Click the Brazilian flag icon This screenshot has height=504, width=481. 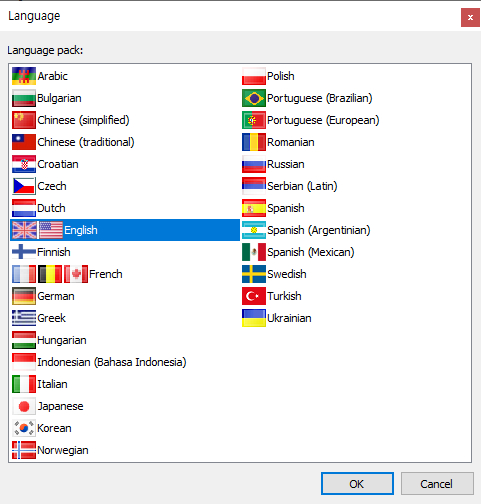254,98
